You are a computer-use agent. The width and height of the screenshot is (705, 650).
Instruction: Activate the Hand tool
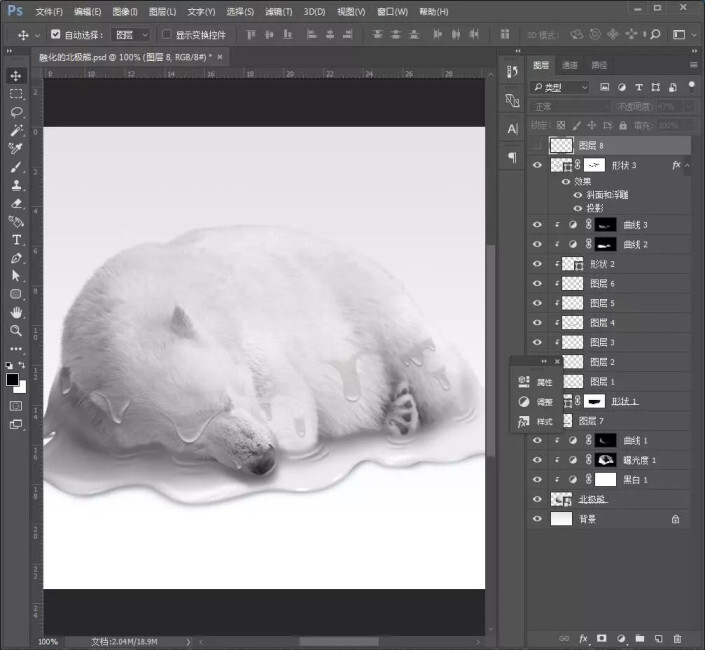(16, 312)
